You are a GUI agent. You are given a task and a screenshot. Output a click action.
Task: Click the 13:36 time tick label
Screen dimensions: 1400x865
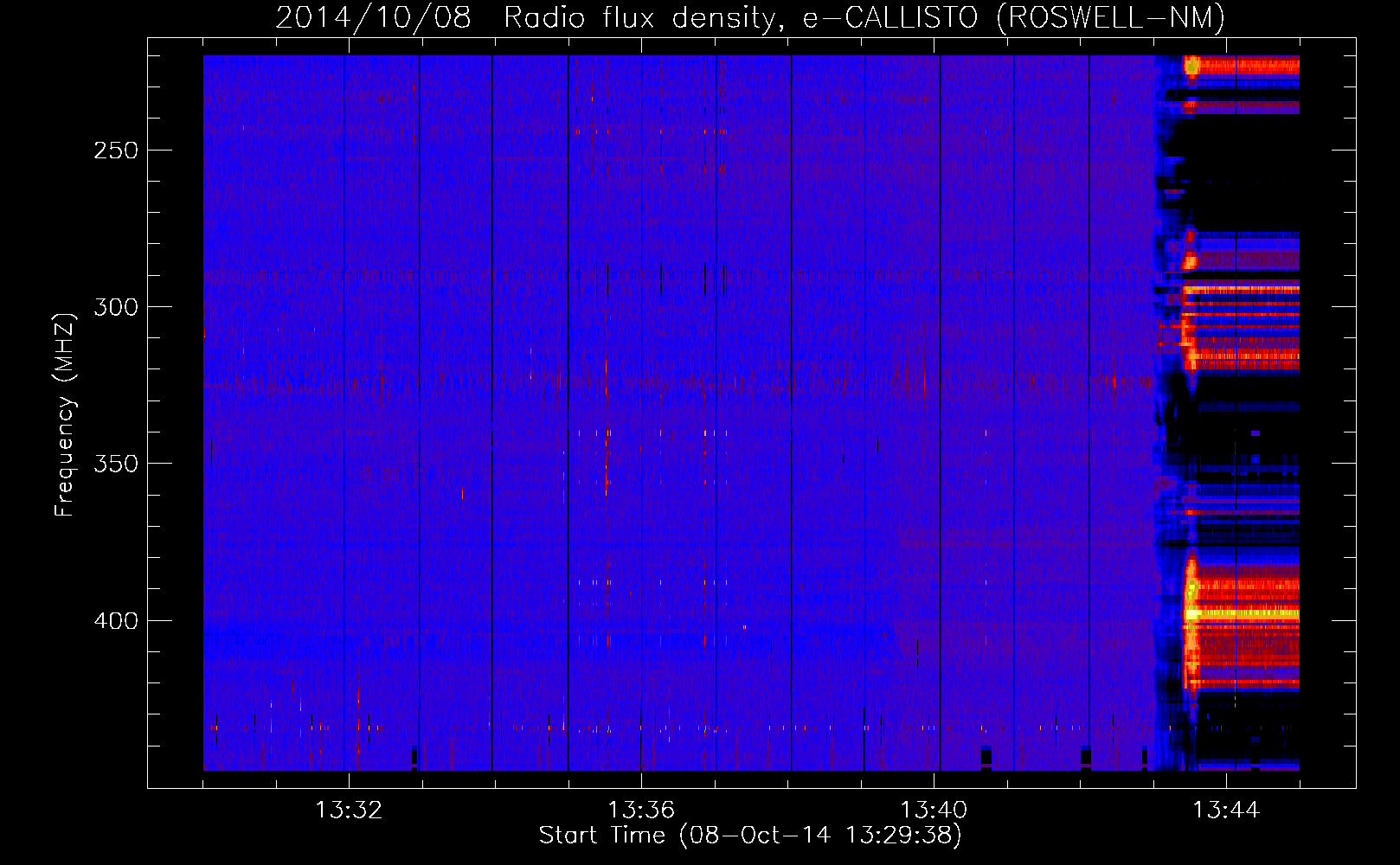click(x=641, y=811)
